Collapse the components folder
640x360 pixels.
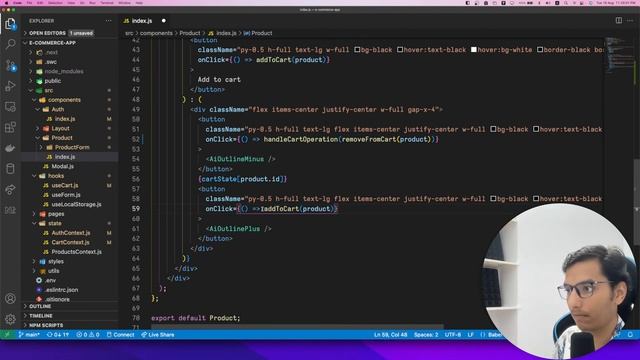64,100
